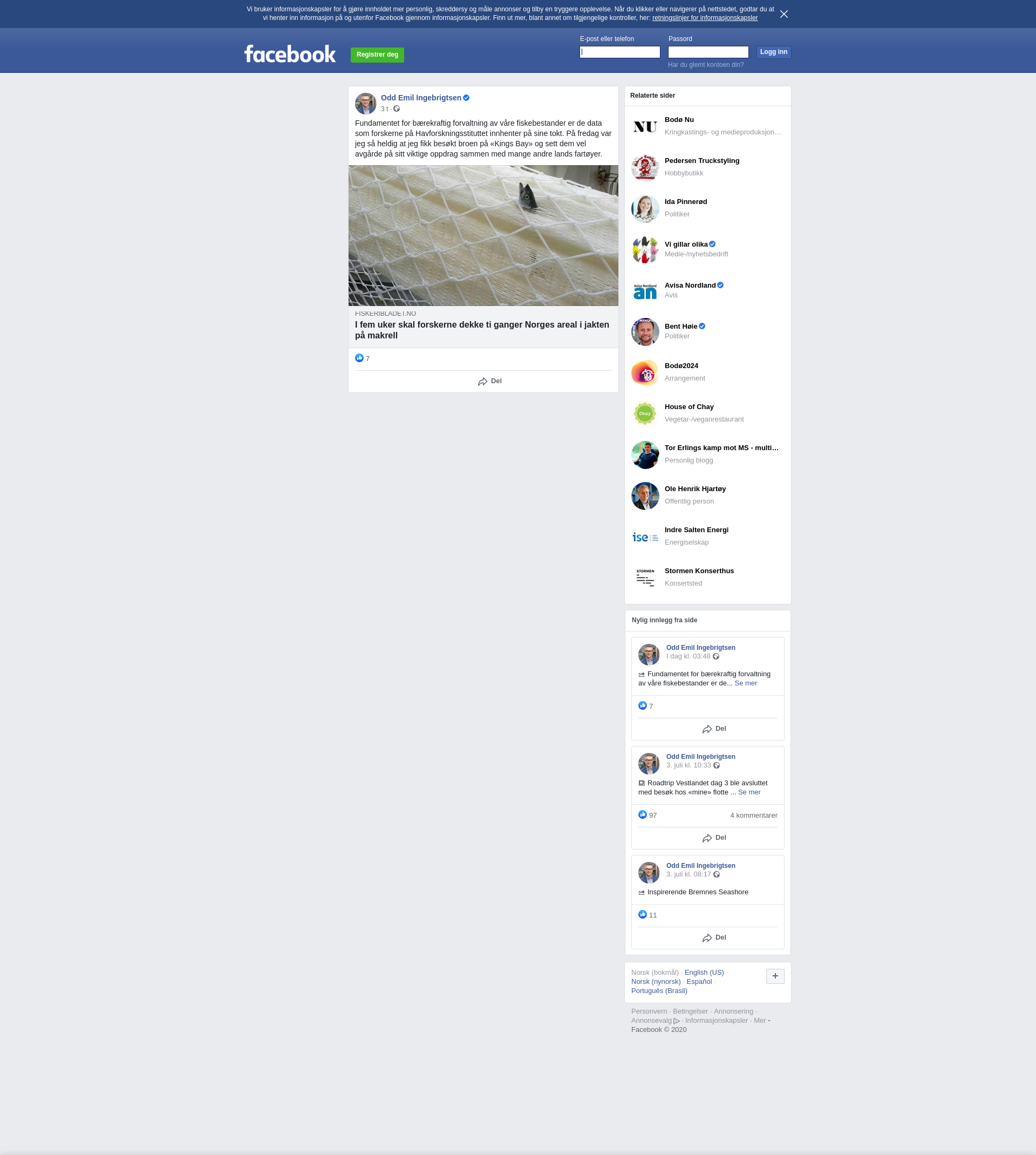This screenshot has height=1155, width=1036.
Task: Switch language to English (US)
Action: [x=704, y=973]
